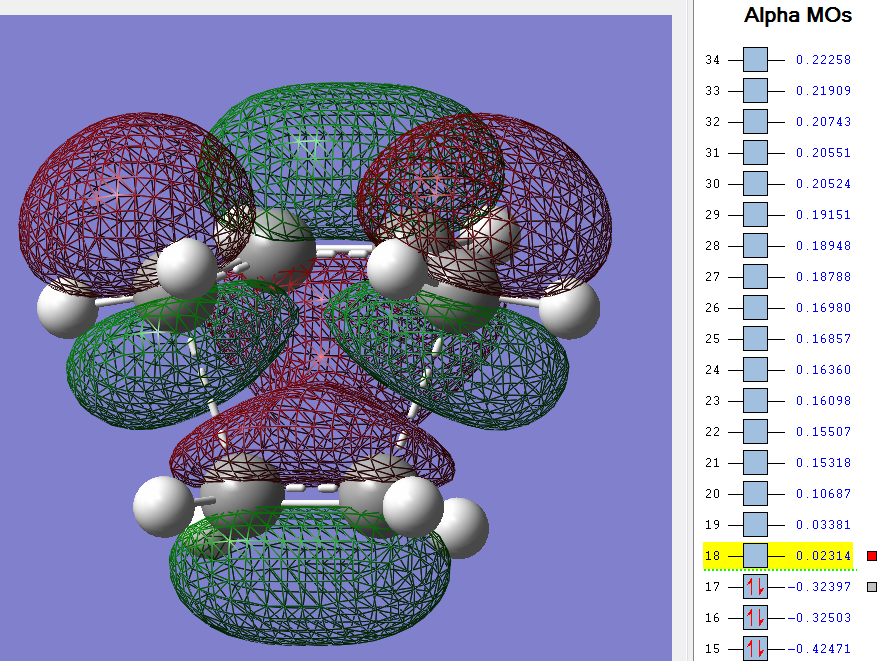Select the doubly occupied box of orbital 17
The image size is (886, 661).
pyautogui.click(x=755, y=587)
